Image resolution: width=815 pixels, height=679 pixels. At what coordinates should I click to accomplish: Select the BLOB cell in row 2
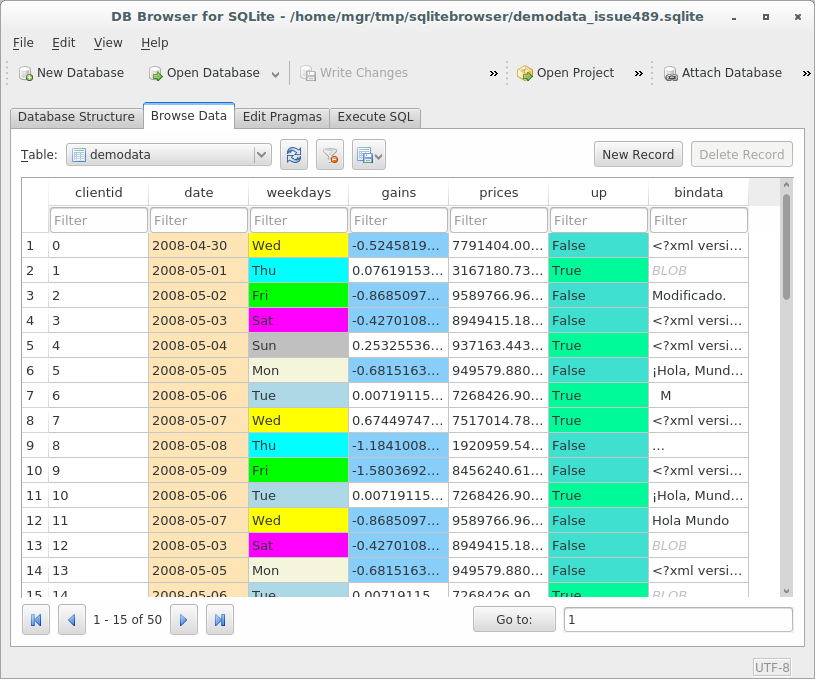coord(699,270)
